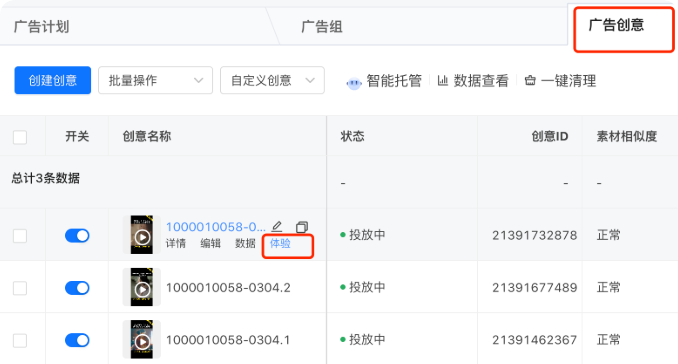Switch to the 广告计划 tab
The width and height of the screenshot is (678, 364).
point(42,27)
